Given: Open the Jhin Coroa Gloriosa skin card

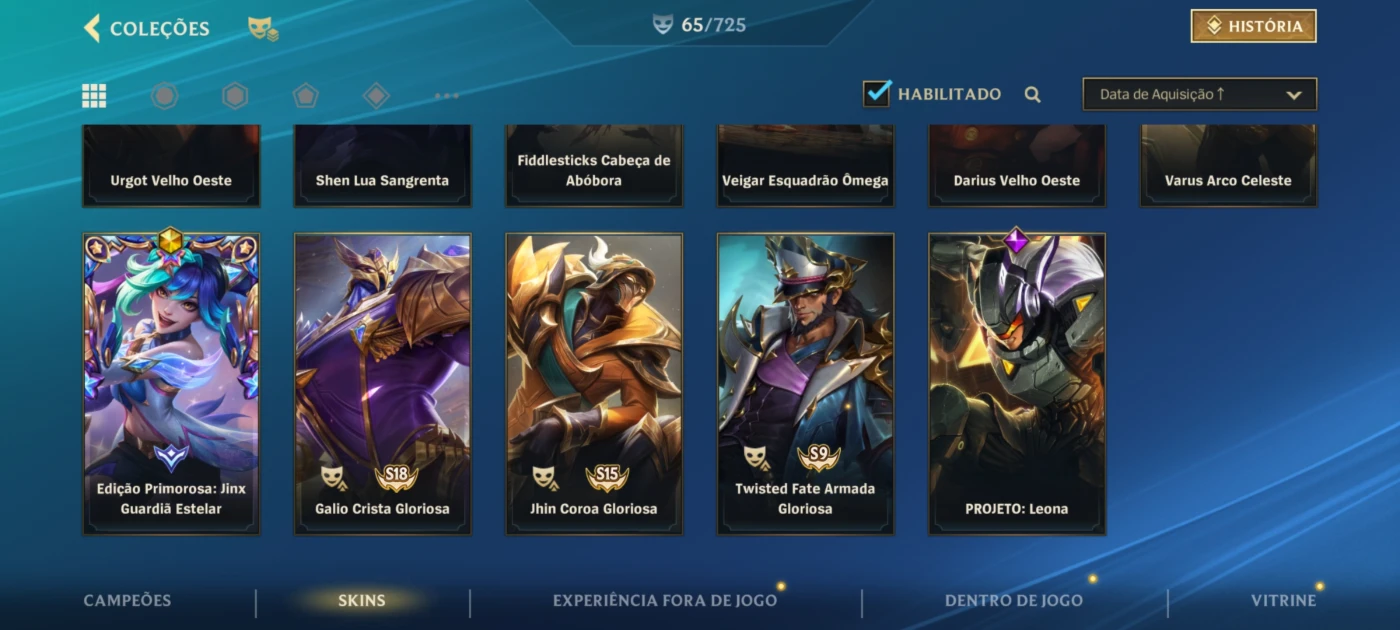Looking at the screenshot, I should coord(594,384).
